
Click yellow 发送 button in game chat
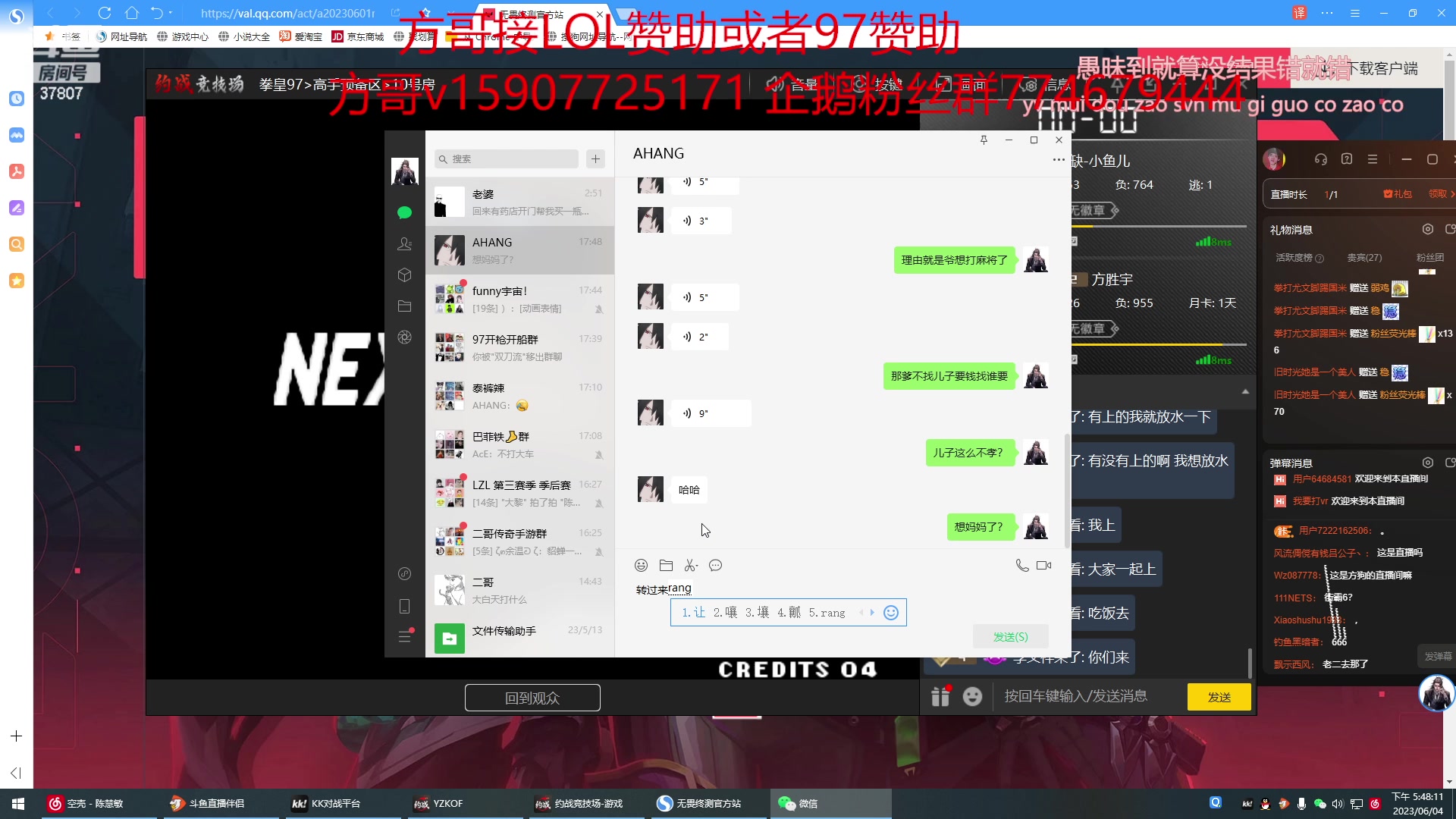(1219, 697)
